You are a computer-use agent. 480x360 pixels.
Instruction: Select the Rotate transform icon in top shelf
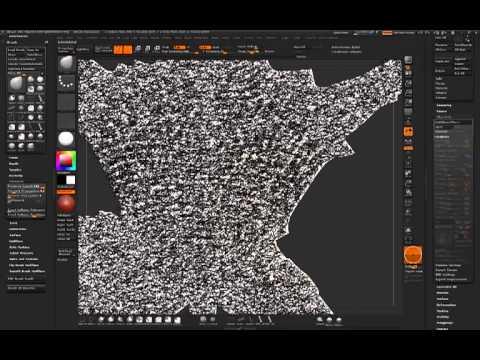(x=157, y=49)
